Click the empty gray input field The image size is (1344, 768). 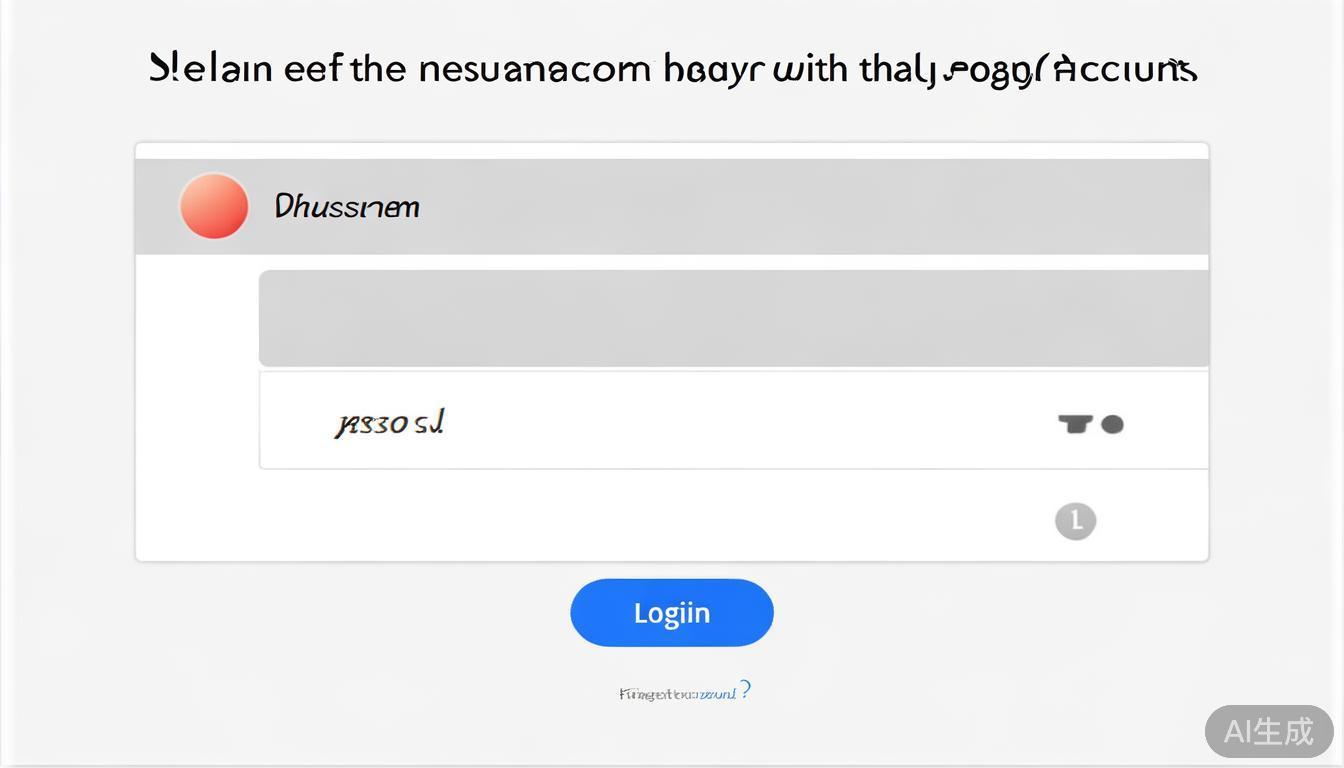[733, 318]
